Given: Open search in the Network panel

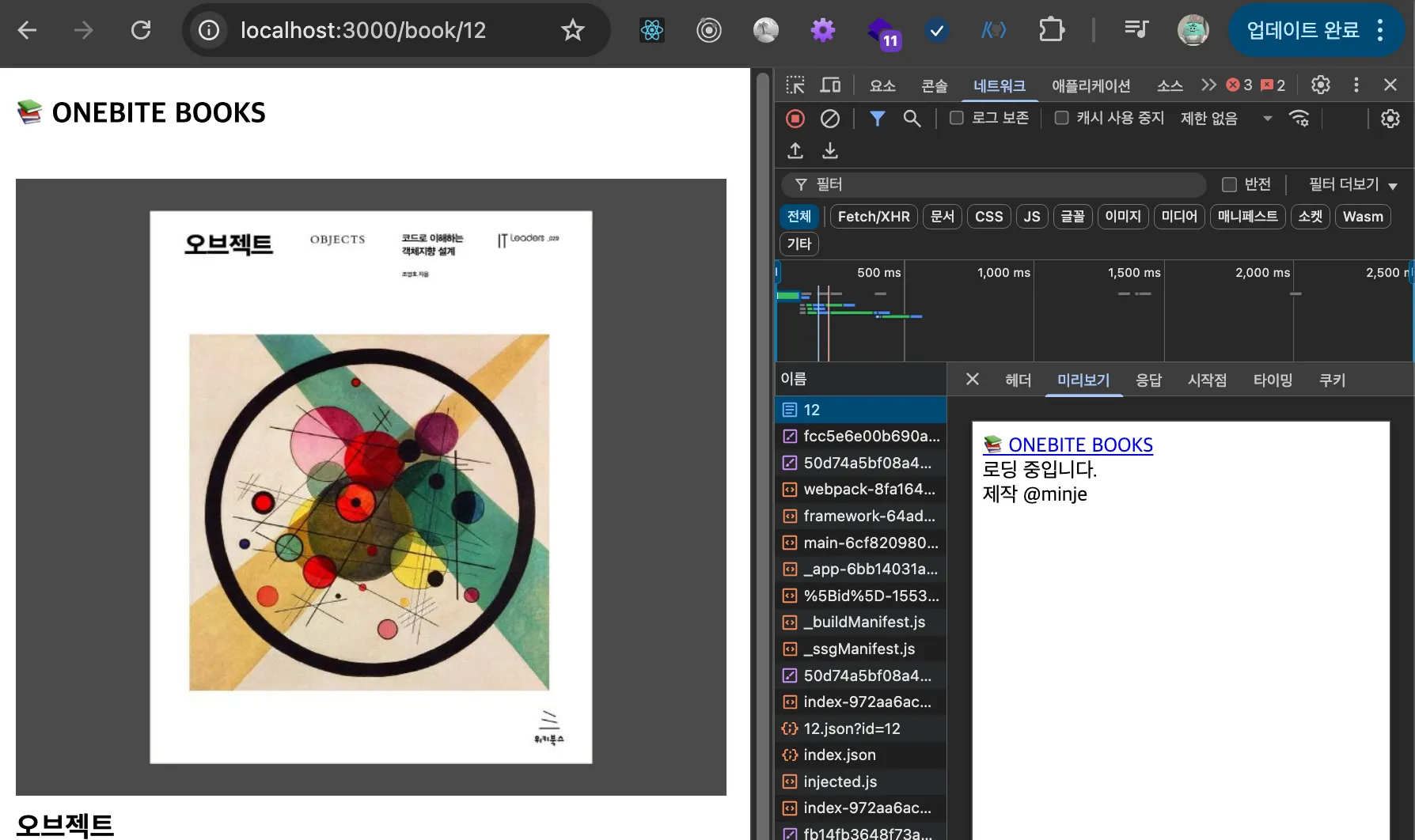Looking at the screenshot, I should 912,119.
